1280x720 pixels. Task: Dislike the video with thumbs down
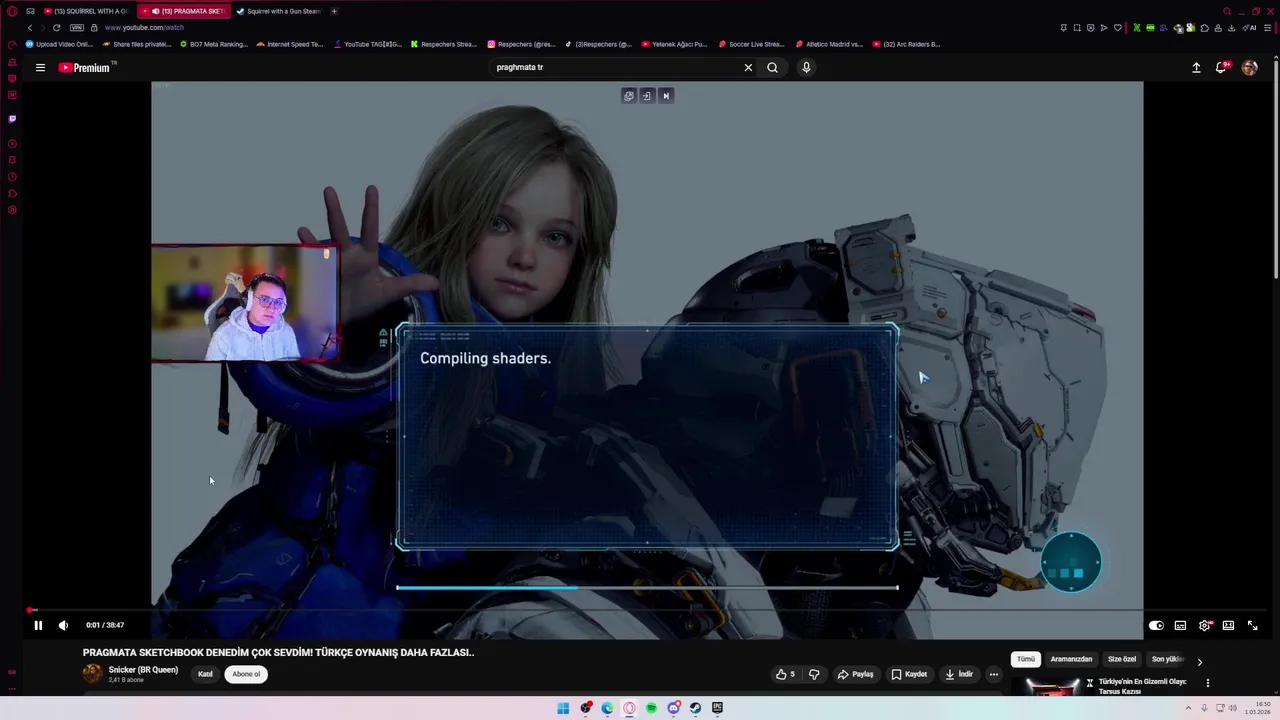pos(814,674)
